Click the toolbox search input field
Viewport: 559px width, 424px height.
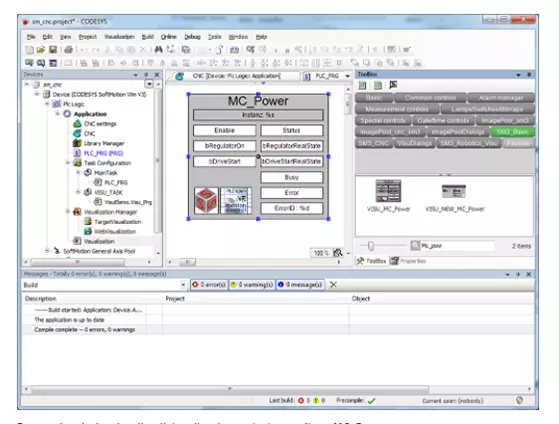[453, 246]
